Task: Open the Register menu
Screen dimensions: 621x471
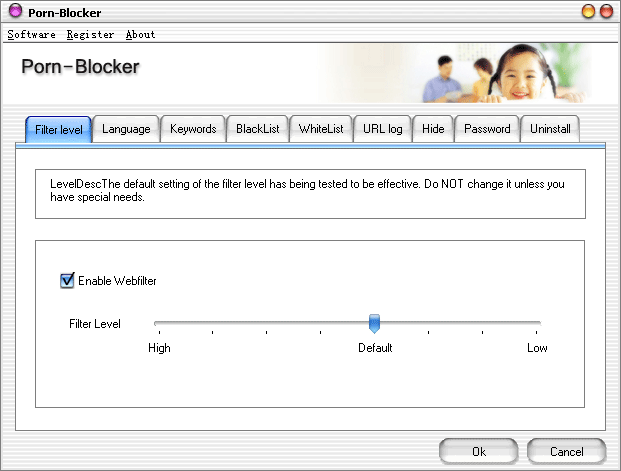Action: [91, 34]
